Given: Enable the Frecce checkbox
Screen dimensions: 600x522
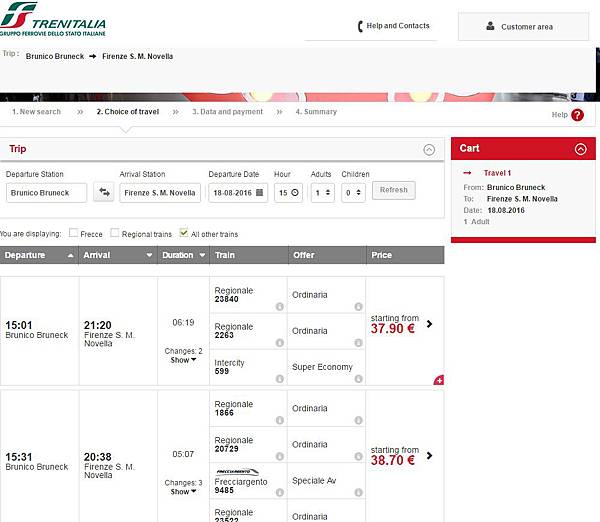Looking at the screenshot, I should pos(73,233).
